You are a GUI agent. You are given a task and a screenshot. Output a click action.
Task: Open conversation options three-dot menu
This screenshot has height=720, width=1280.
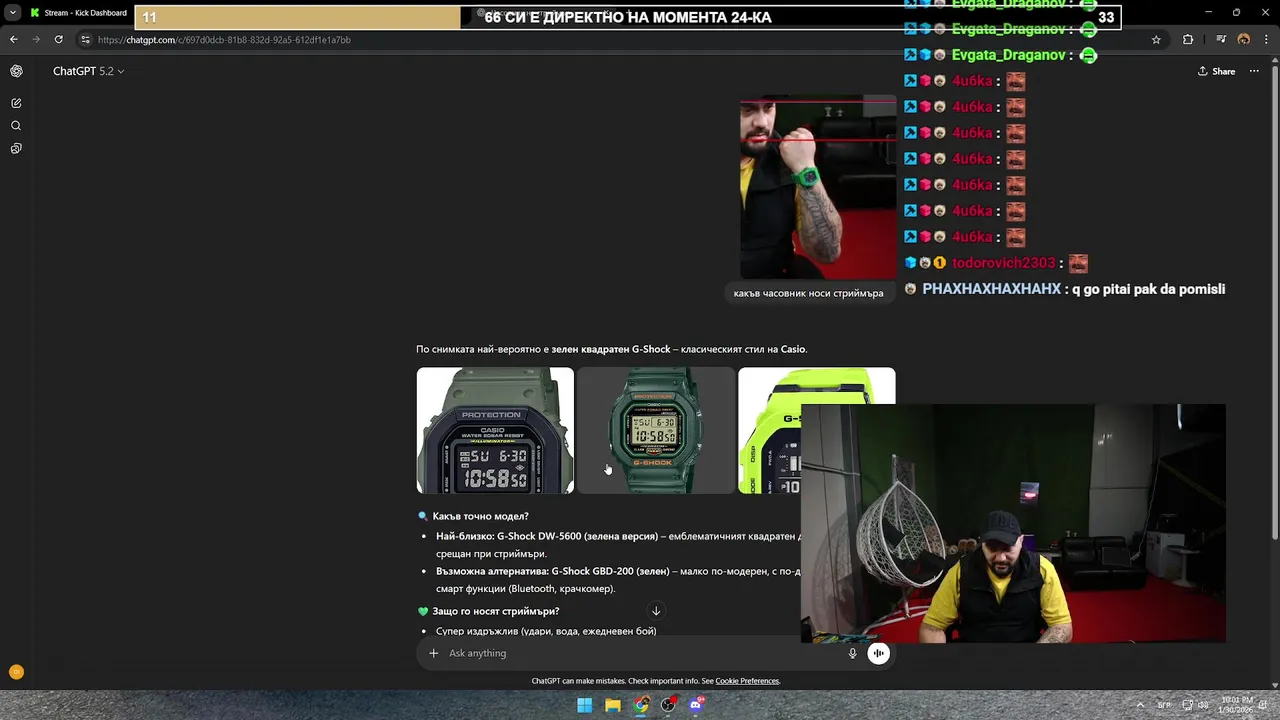[1254, 71]
